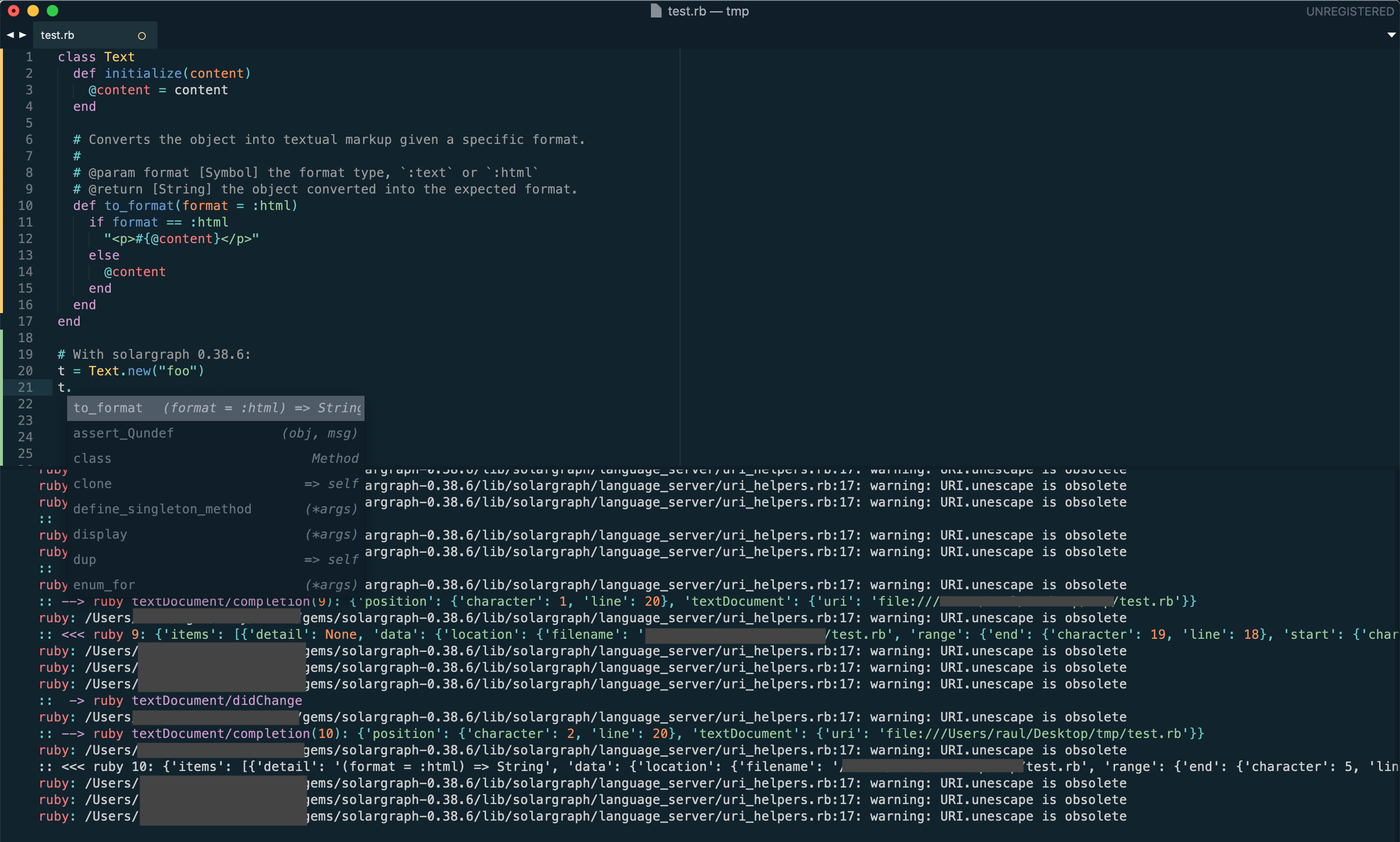Click the Text class name on line 1
The width and height of the screenshot is (1400, 842).
(x=119, y=57)
